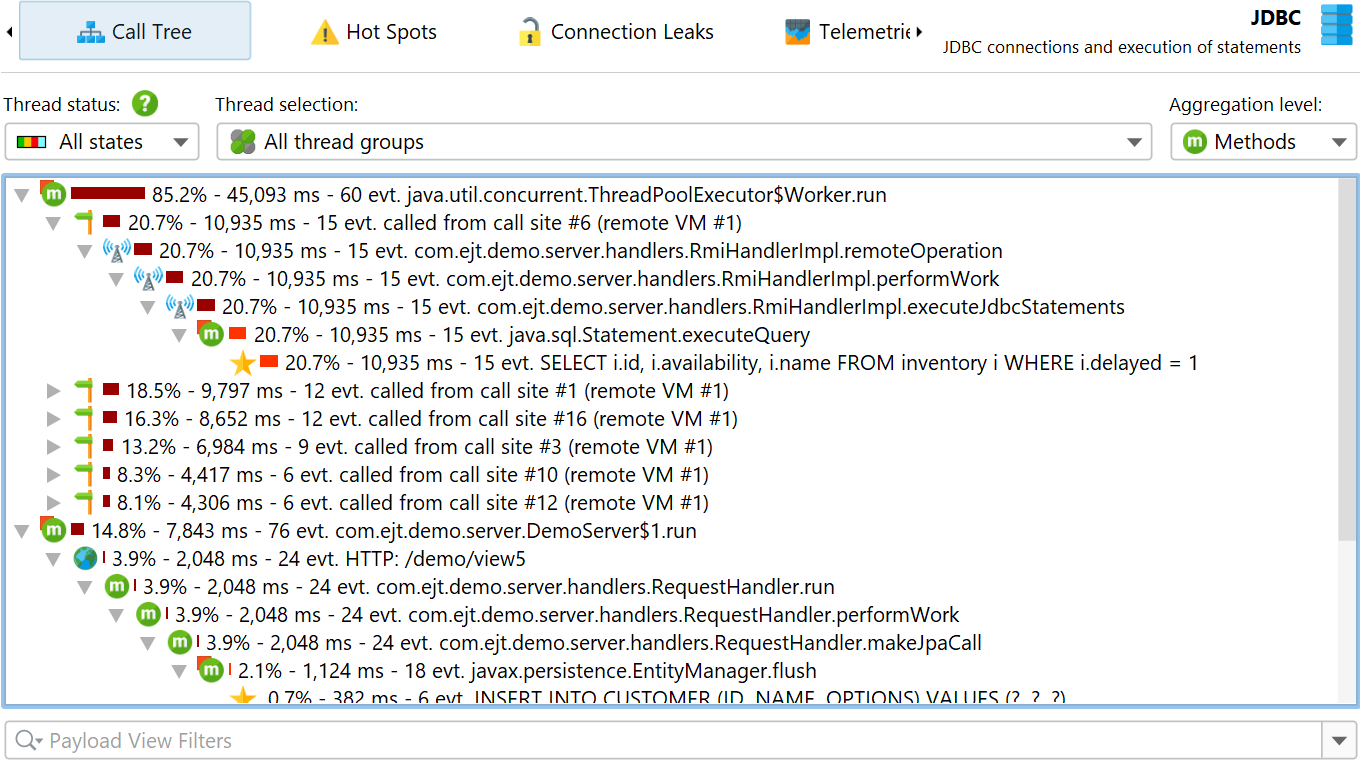Click method icon of EntityManager.flush
Viewport: 1360px width, 763px height.
pos(210,670)
